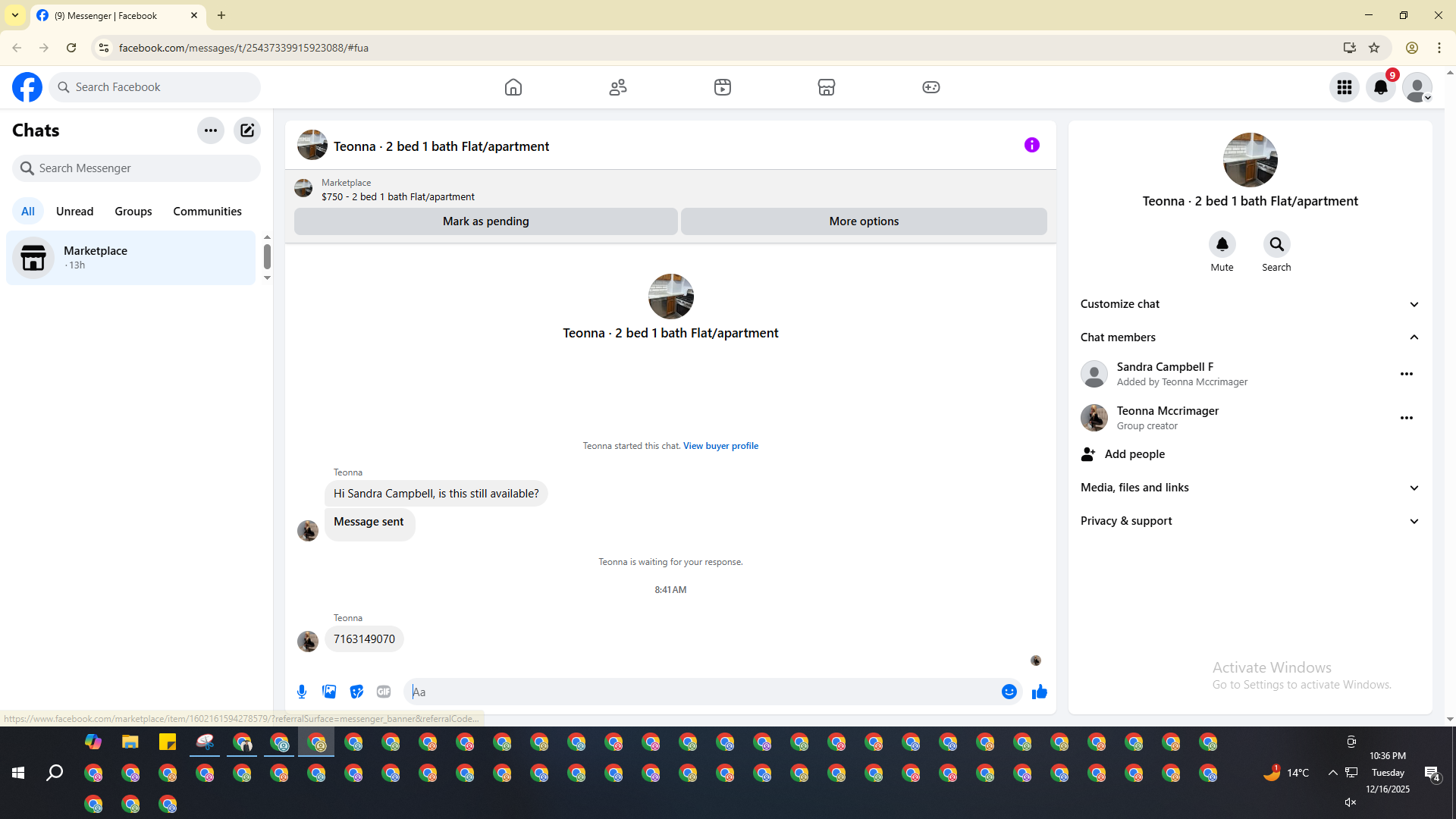Click the "Hi Sandra Campbell" message bubble
The image size is (1456, 819).
click(436, 494)
